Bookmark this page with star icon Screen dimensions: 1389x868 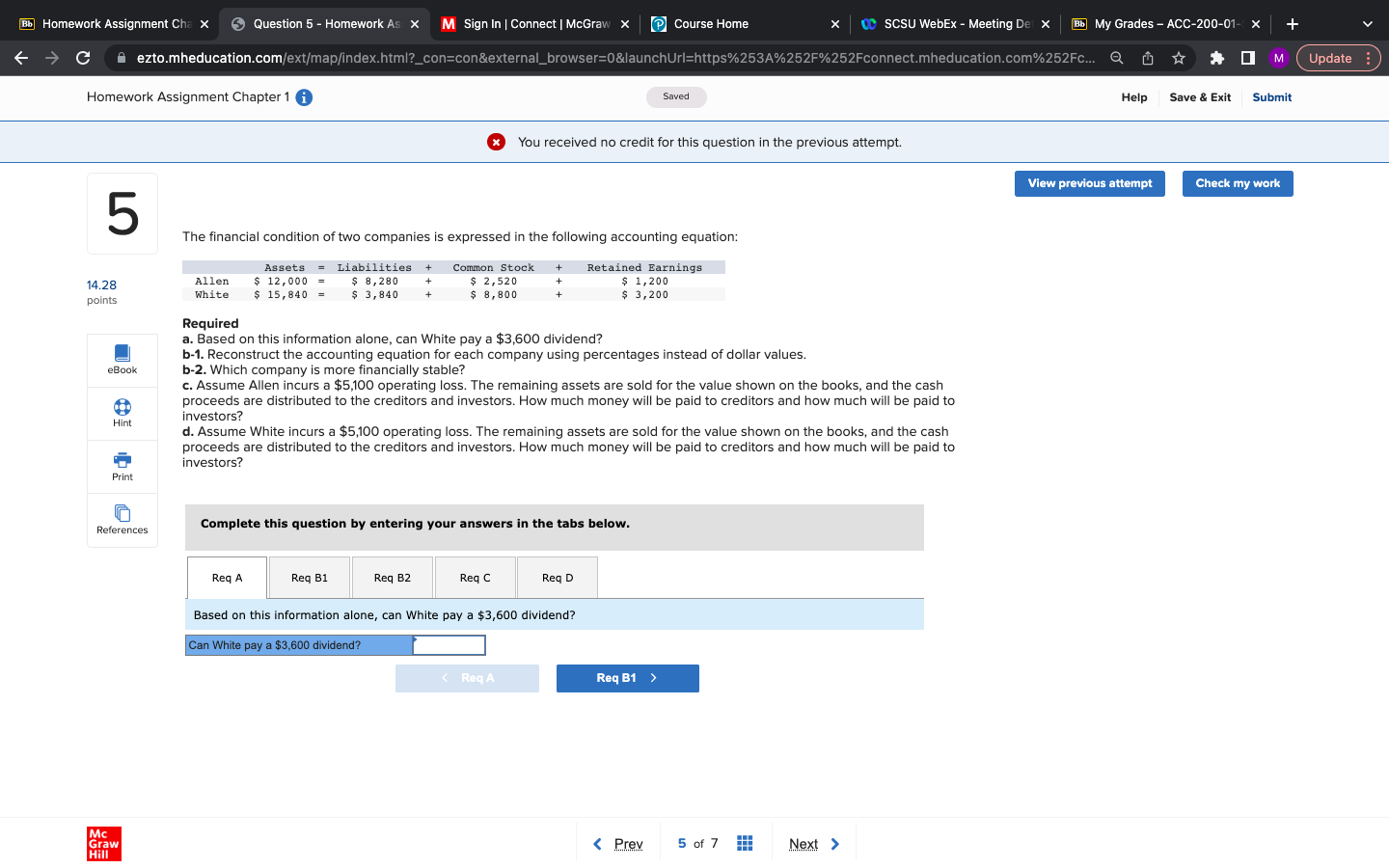click(x=1179, y=58)
